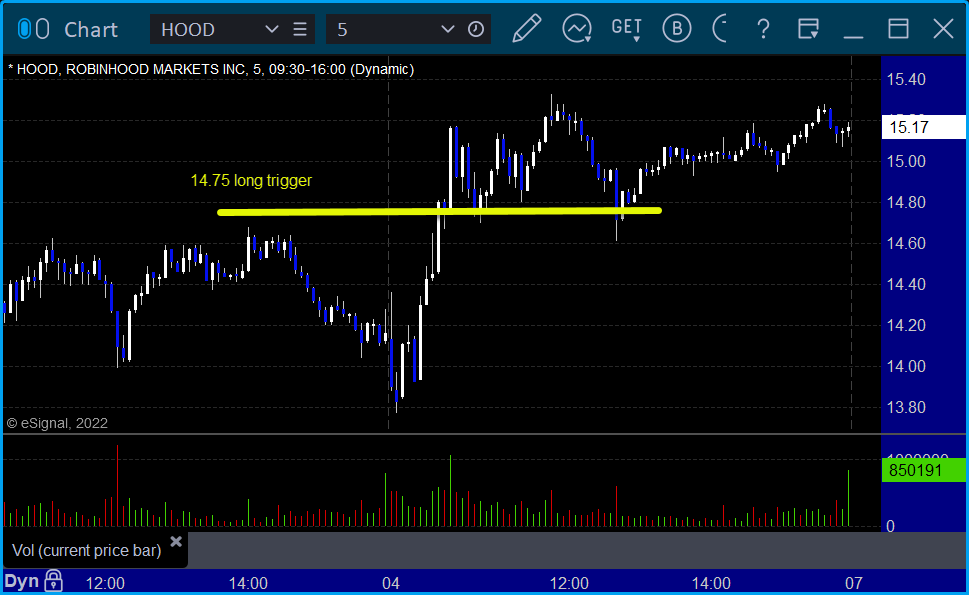Select the pencil drawing tools icon

527,29
